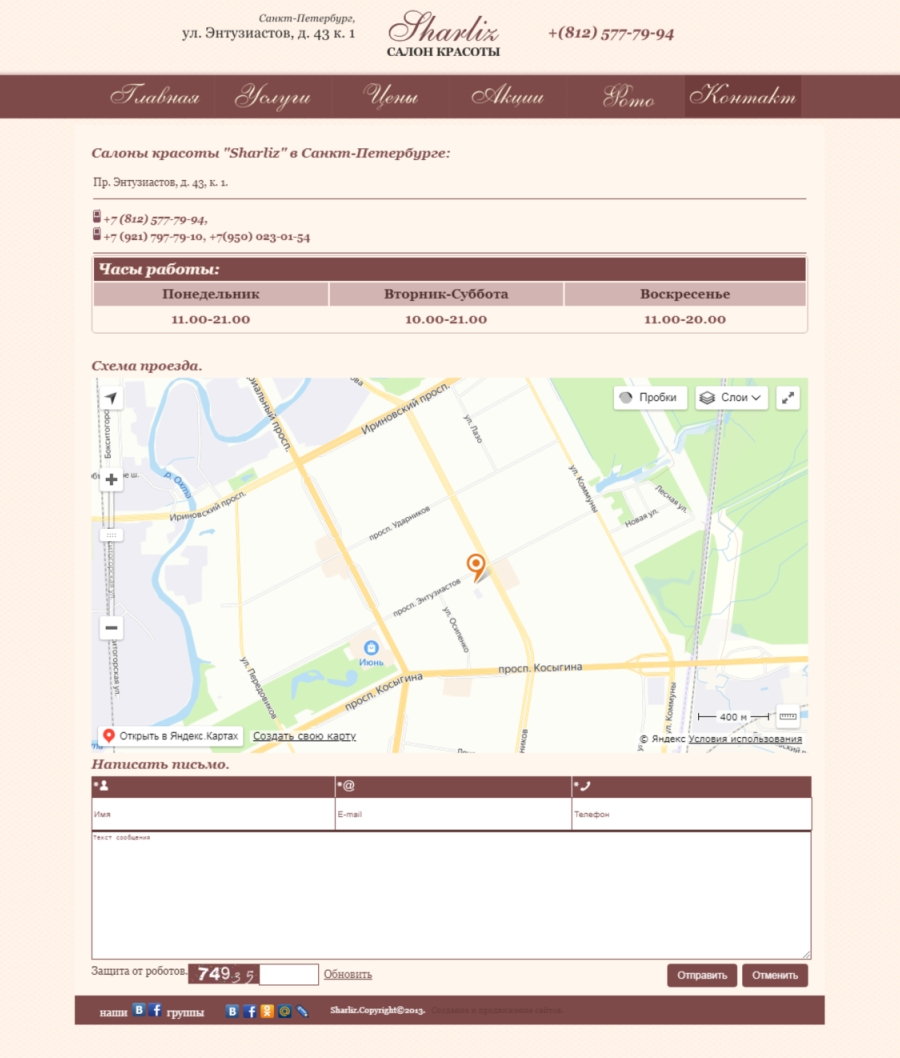
Task: Click the 10.00-21.00 hours cell
Action: click(446, 319)
